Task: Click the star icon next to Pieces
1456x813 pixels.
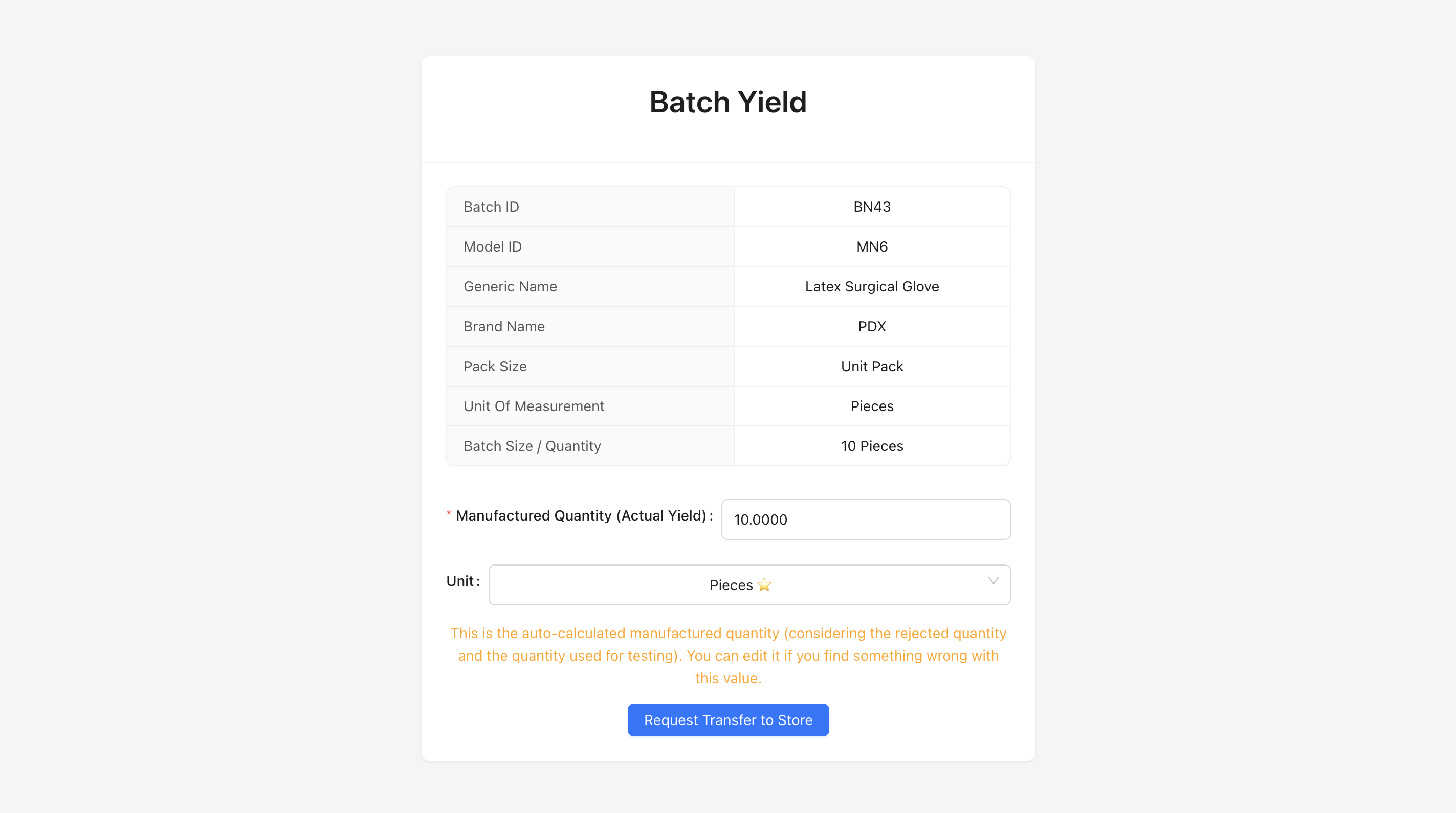Action: point(765,585)
